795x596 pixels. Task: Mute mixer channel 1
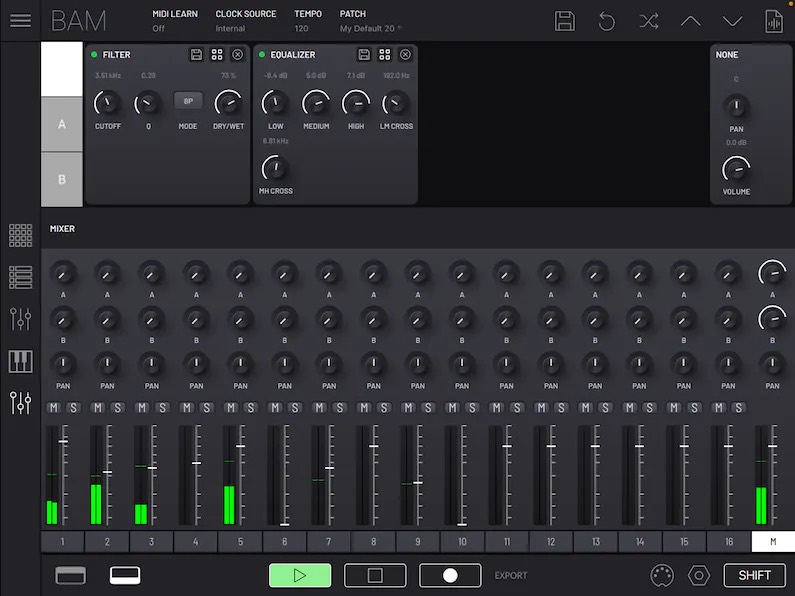tap(54, 407)
